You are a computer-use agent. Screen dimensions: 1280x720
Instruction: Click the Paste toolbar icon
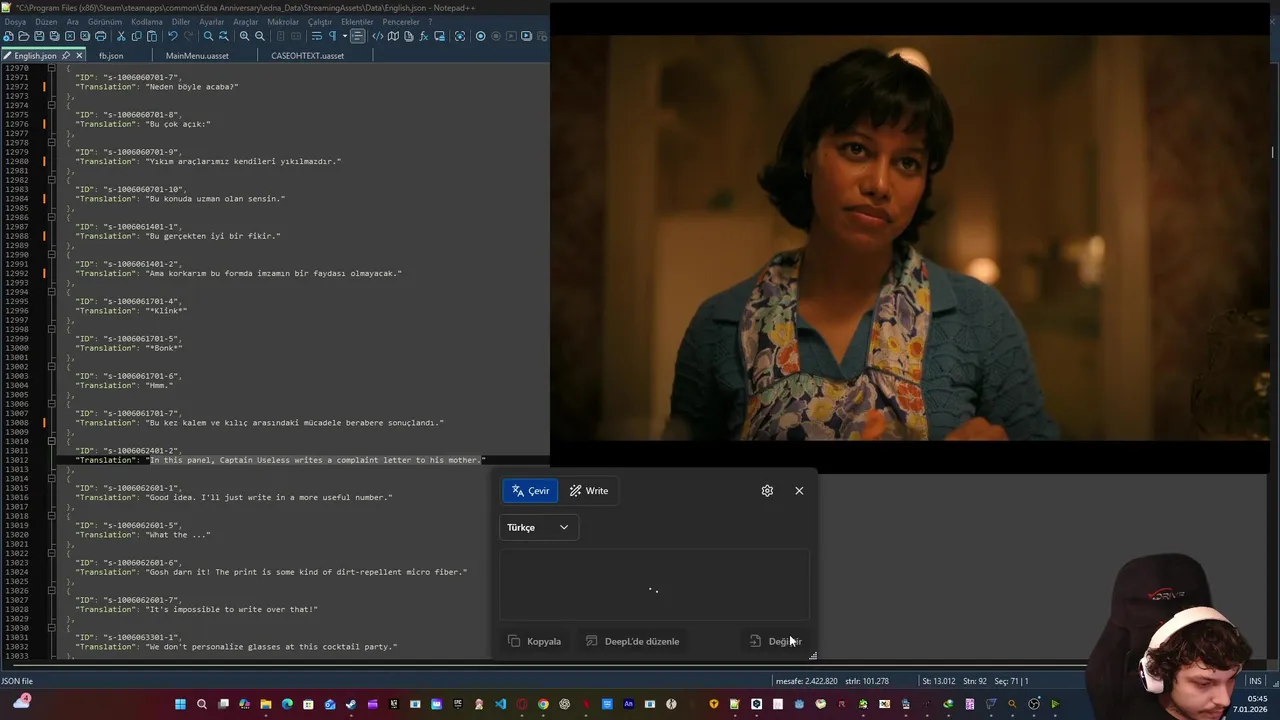pyautogui.click(x=152, y=36)
